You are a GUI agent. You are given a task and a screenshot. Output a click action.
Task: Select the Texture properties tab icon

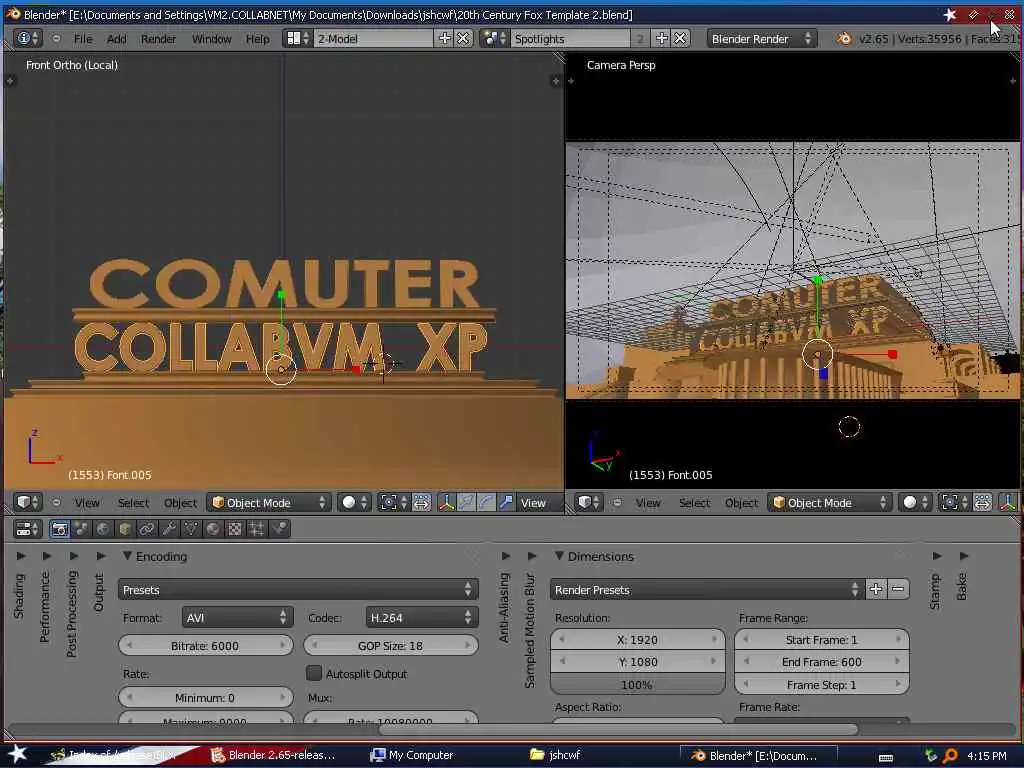[x=234, y=529]
